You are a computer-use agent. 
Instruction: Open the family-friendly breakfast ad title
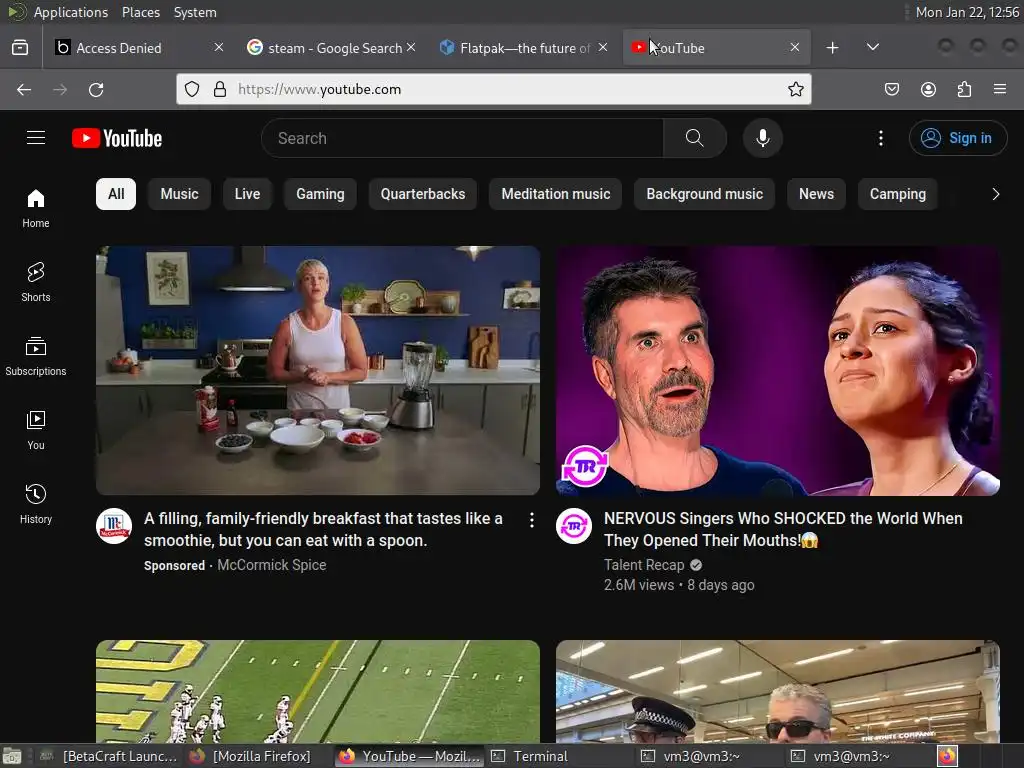click(323, 530)
